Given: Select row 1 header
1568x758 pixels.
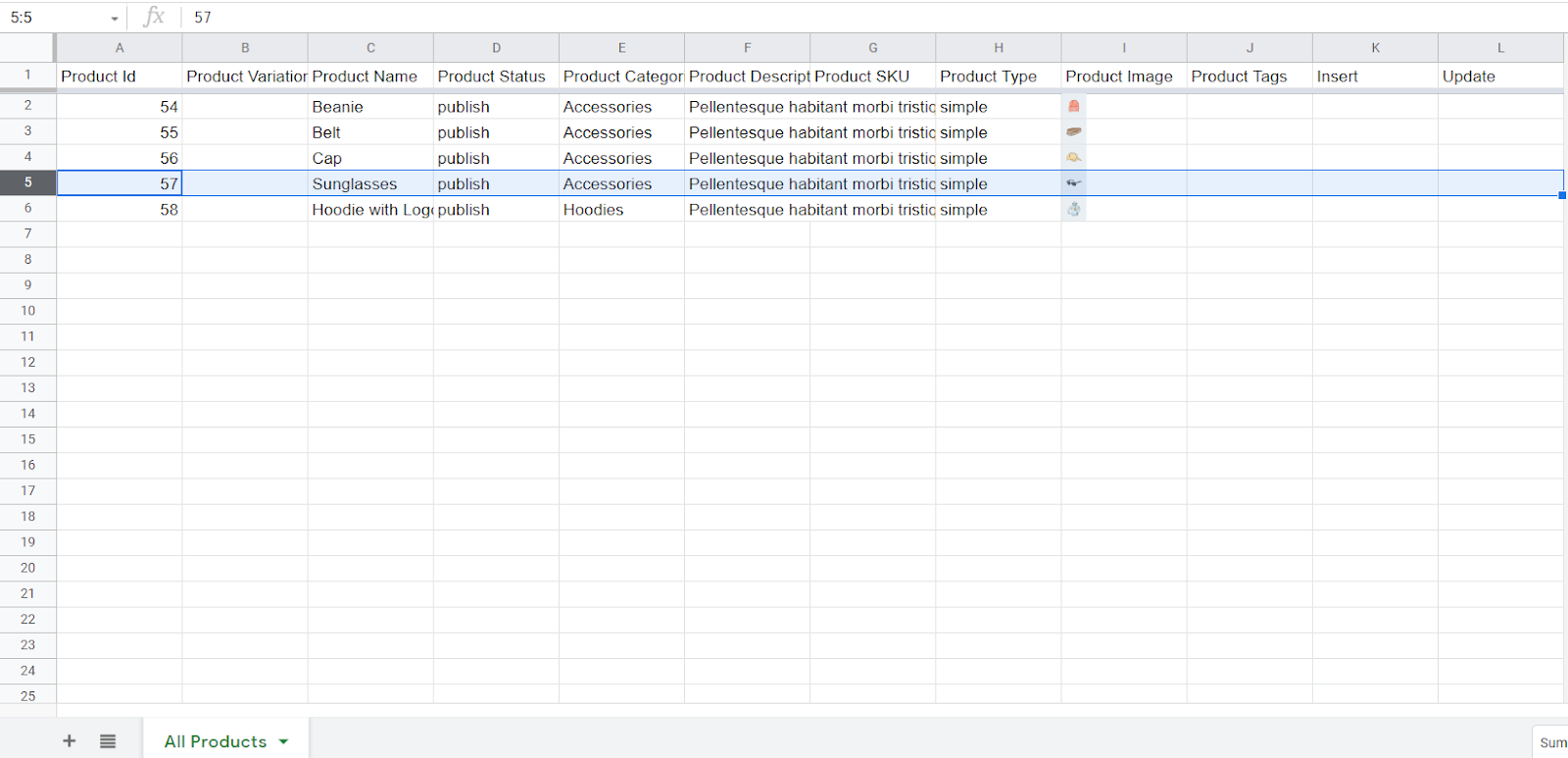Looking at the screenshot, I should pos(27,75).
